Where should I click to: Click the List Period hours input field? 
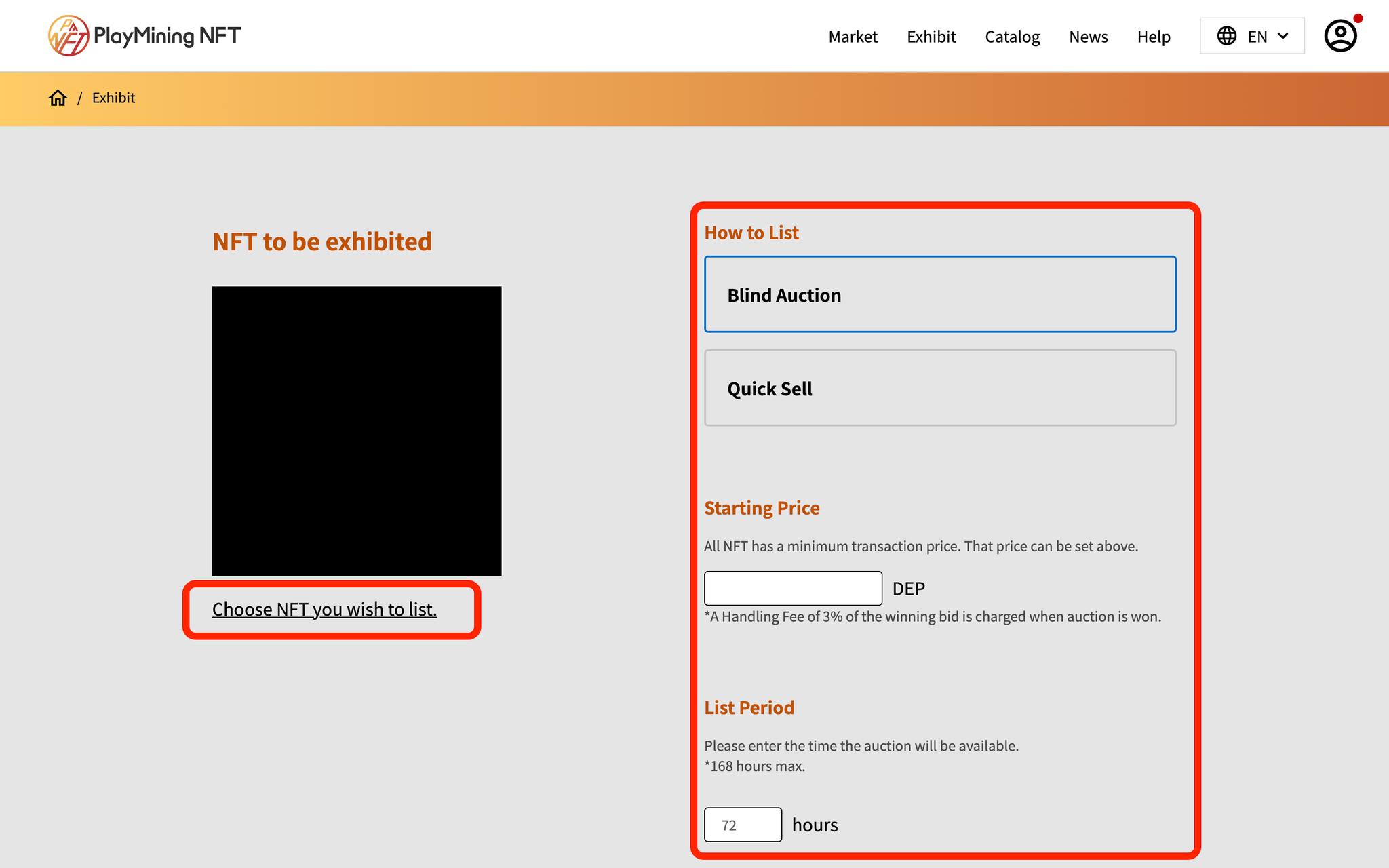point(743,825)
